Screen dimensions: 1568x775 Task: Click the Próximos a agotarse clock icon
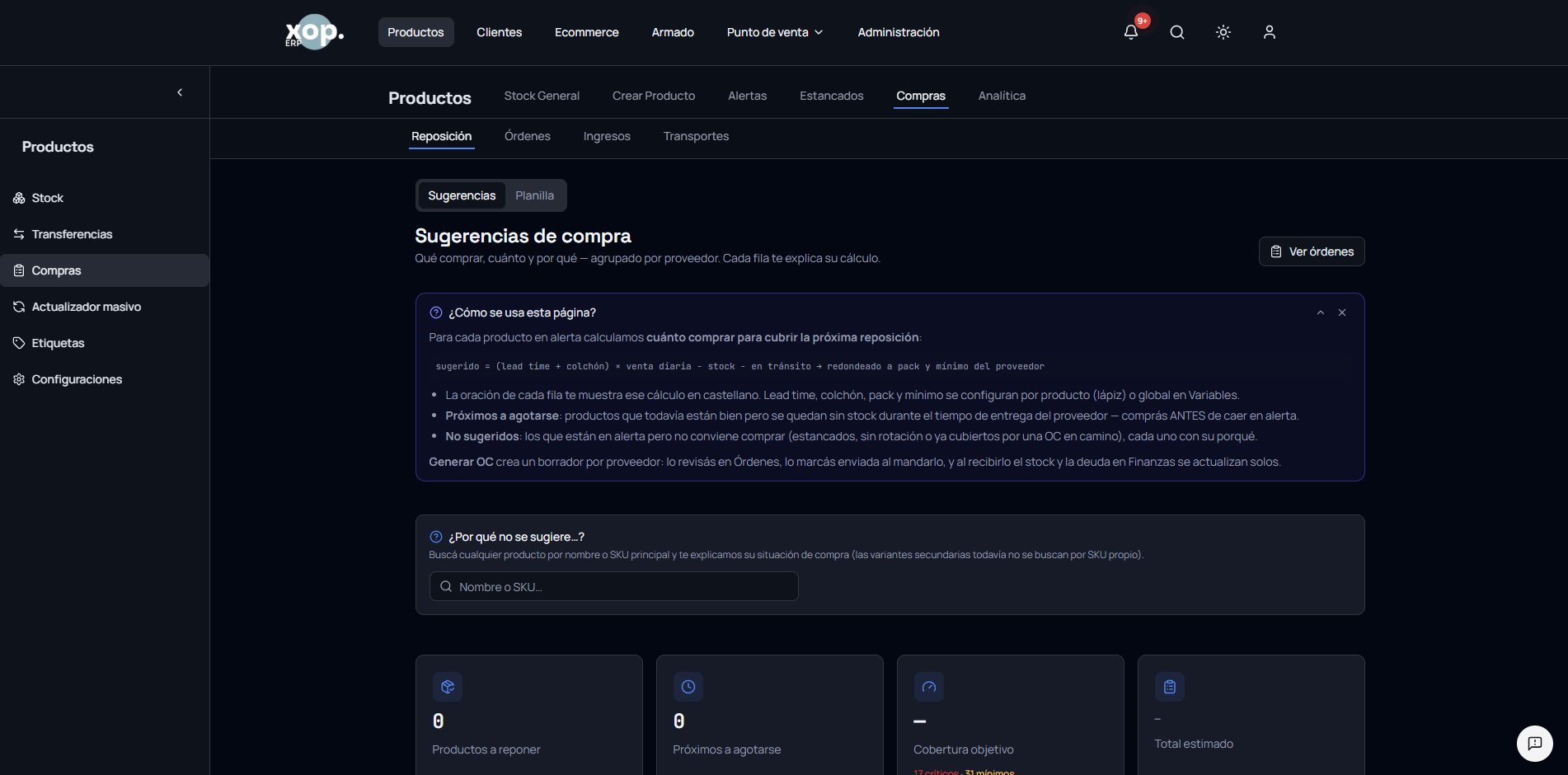tap(688, 687)
